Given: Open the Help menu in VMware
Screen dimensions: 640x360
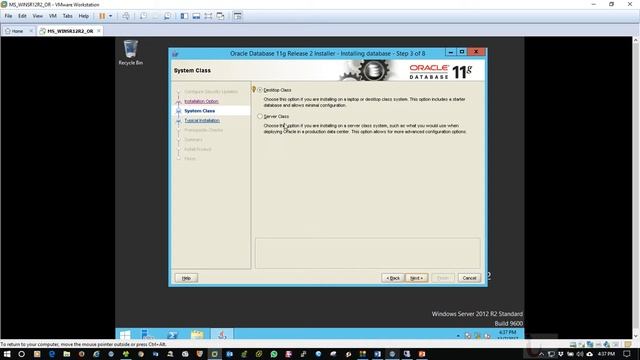Looking at the screenshot, I should [x=84, y=16].
